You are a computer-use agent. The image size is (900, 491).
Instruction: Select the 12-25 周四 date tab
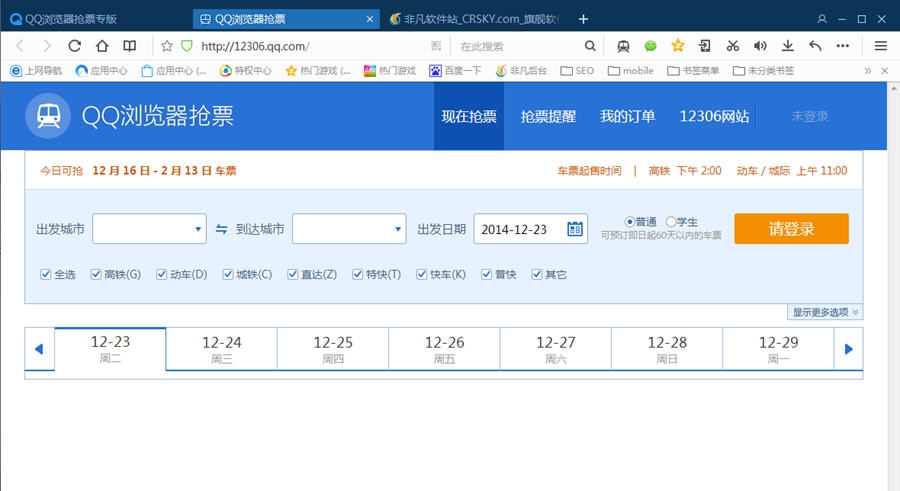click(333, 349)
